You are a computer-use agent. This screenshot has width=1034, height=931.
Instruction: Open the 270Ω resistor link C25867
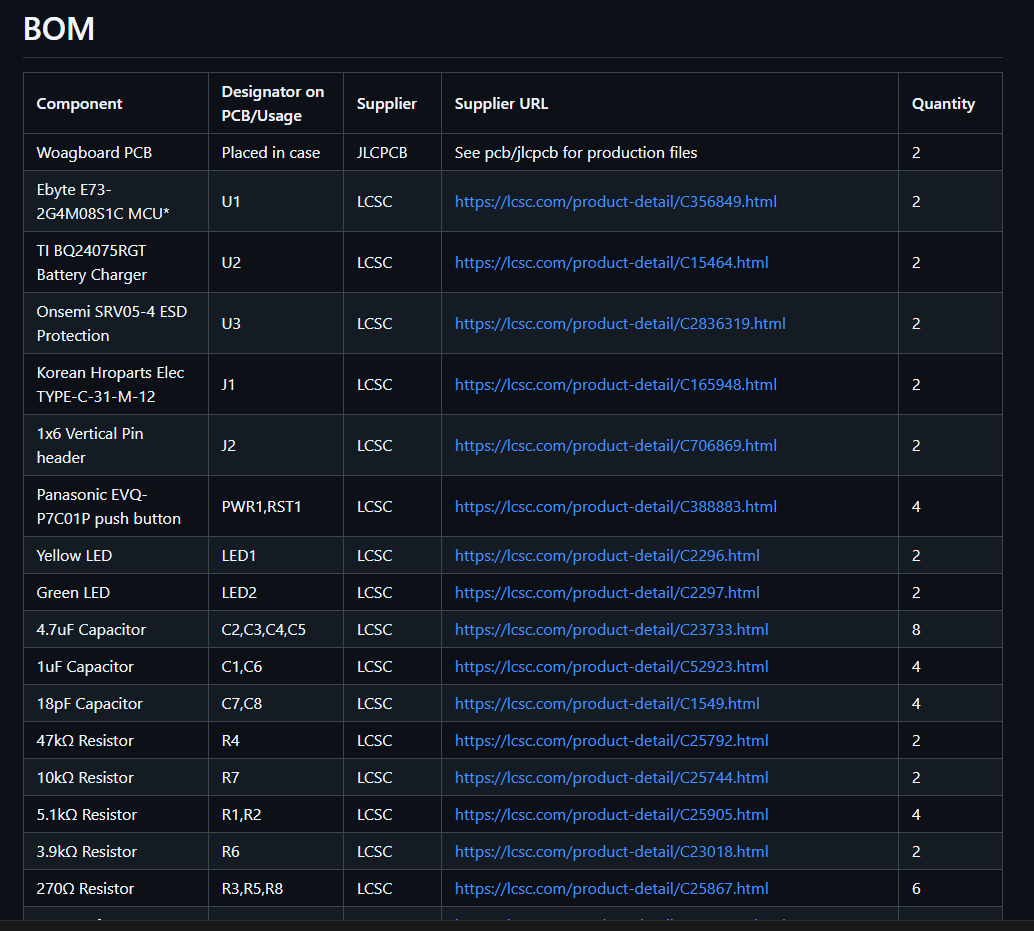611,888
